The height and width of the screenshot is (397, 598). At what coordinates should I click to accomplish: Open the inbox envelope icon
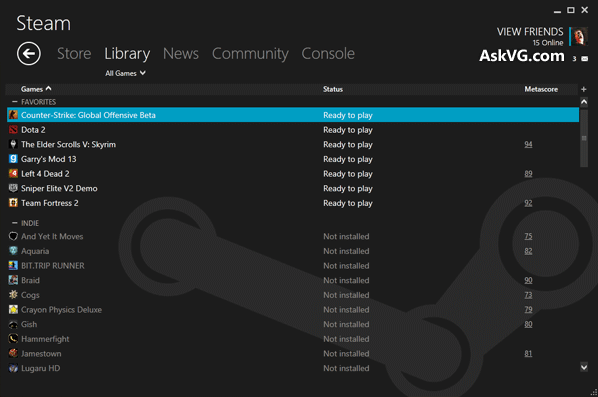click(x=584, y=59)
